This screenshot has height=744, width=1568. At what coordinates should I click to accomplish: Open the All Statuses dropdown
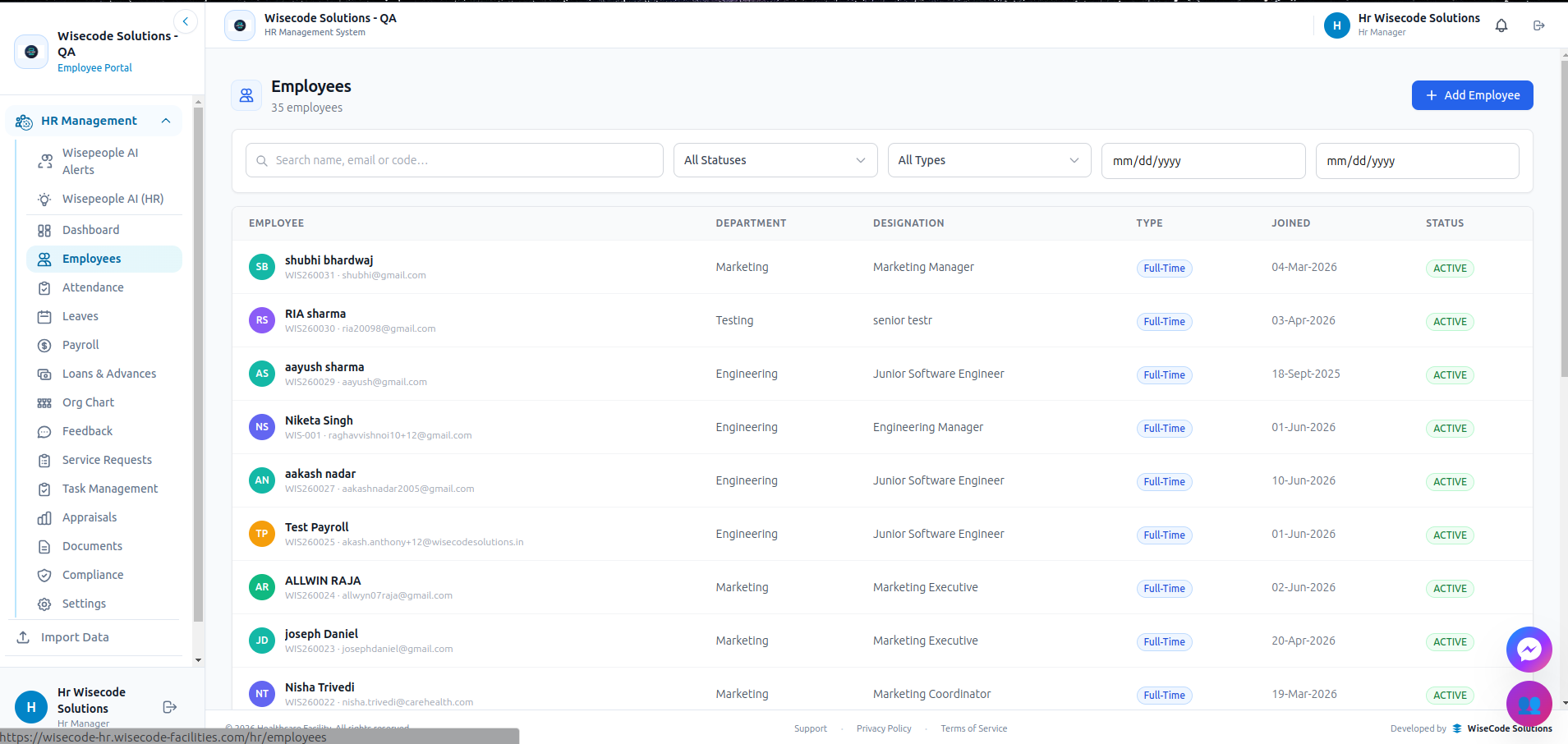[775, 160]
